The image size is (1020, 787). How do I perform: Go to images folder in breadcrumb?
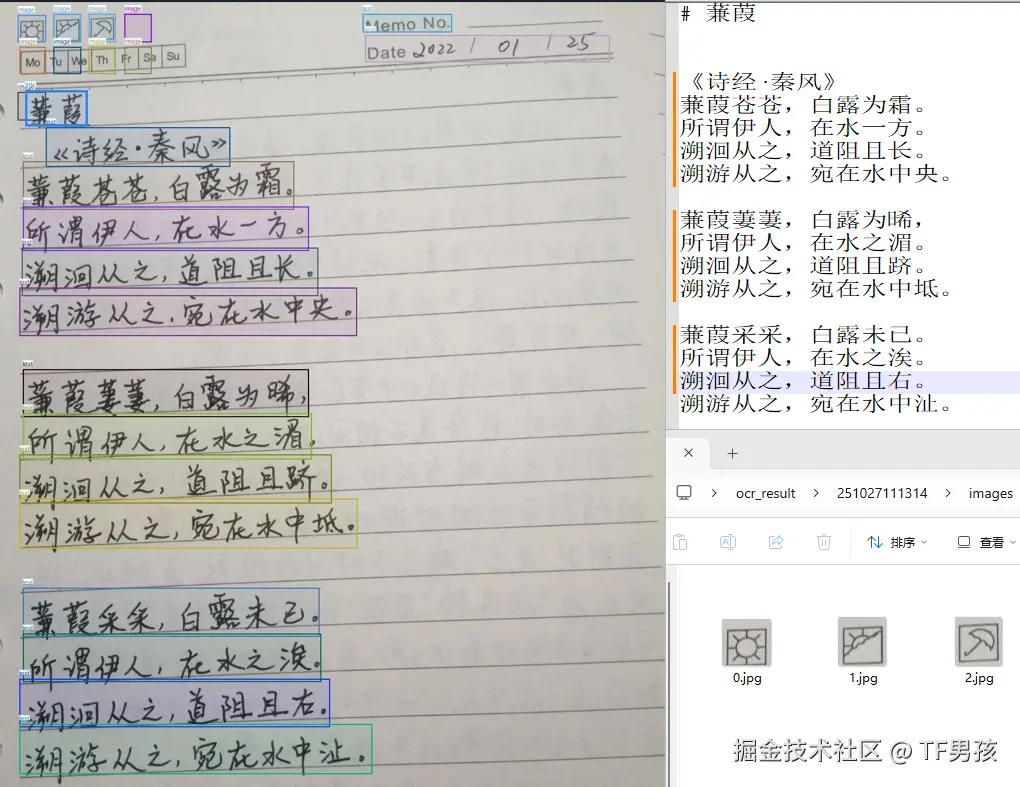coord(991,493)
